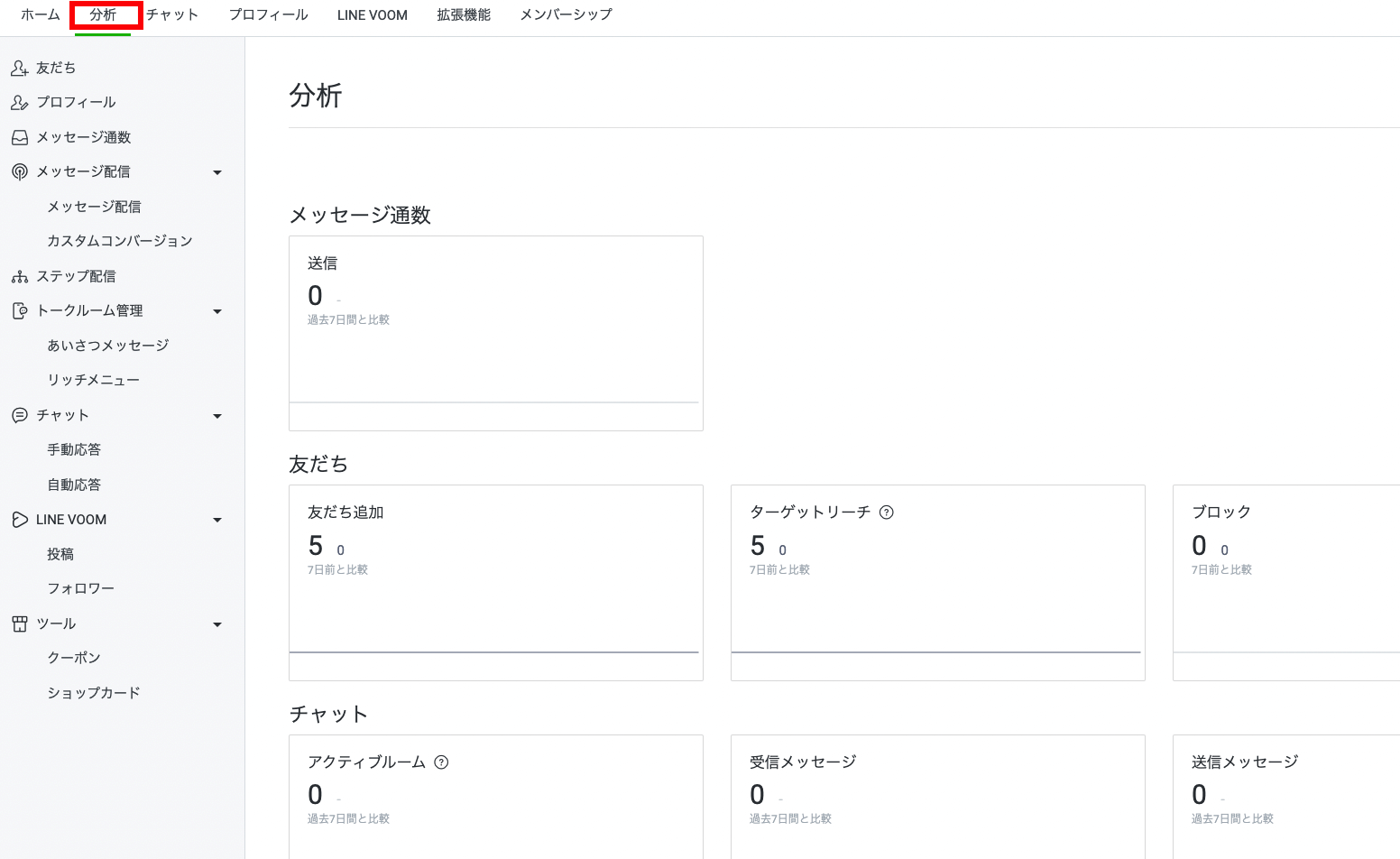Viewport: 1400px width, 859px height.
Task: Collapse the トークルーム管理 section arrow
Action: click(216, 311)
